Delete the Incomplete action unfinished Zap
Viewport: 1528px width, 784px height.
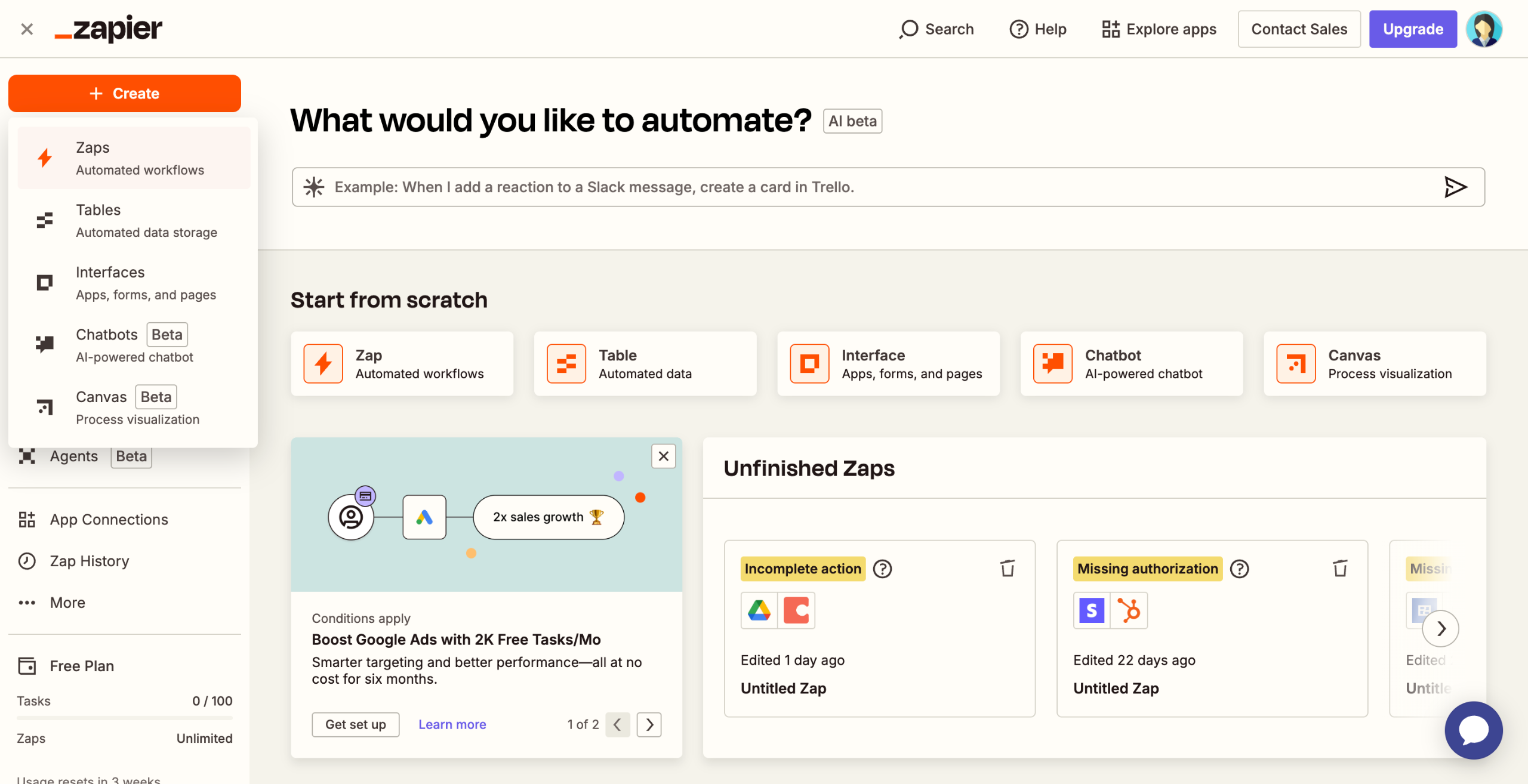point(1008,569)
